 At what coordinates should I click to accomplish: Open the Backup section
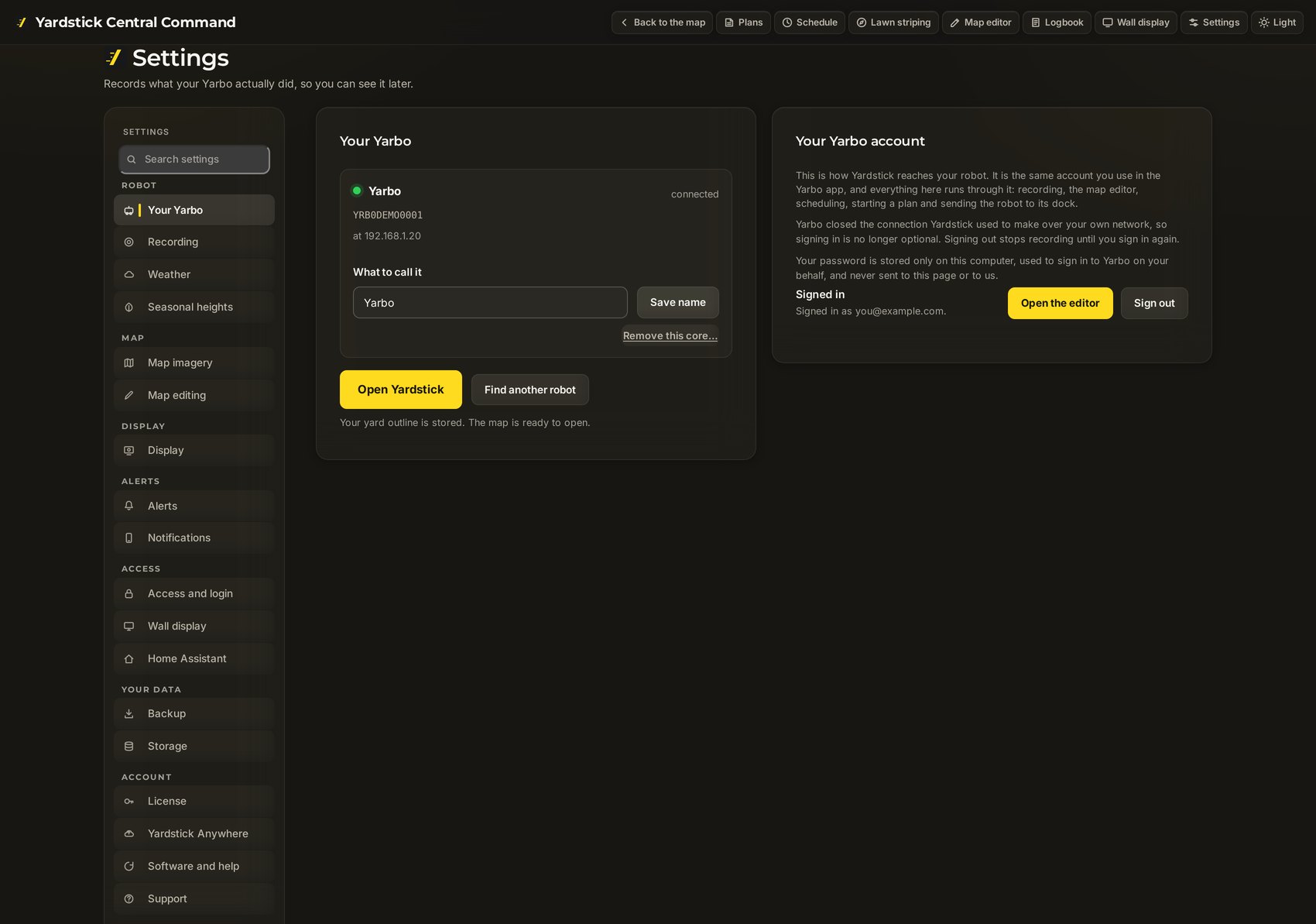coord(194,714)
